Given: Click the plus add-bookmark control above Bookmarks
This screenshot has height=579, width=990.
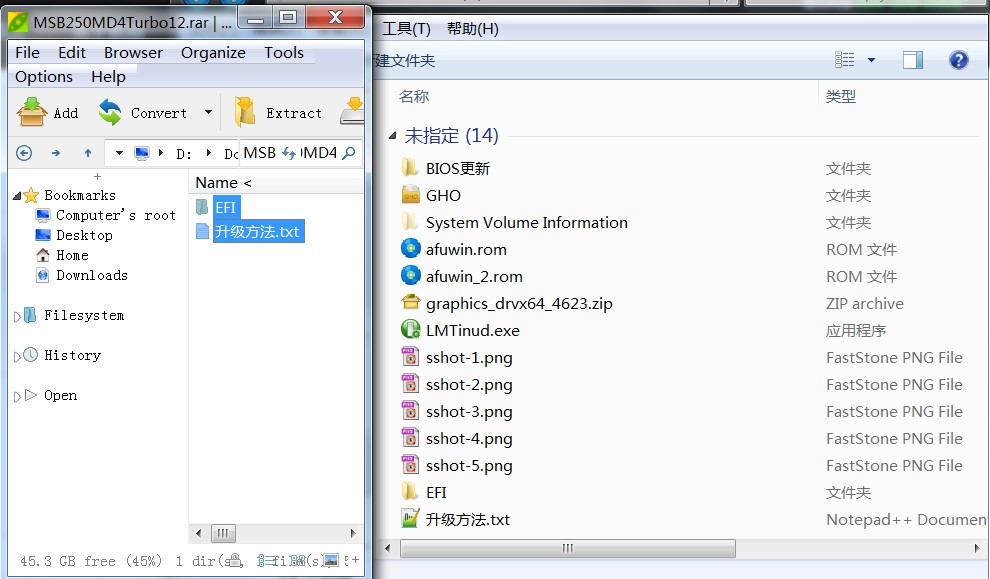Looking at the screenshot, I should pos(97,177).
